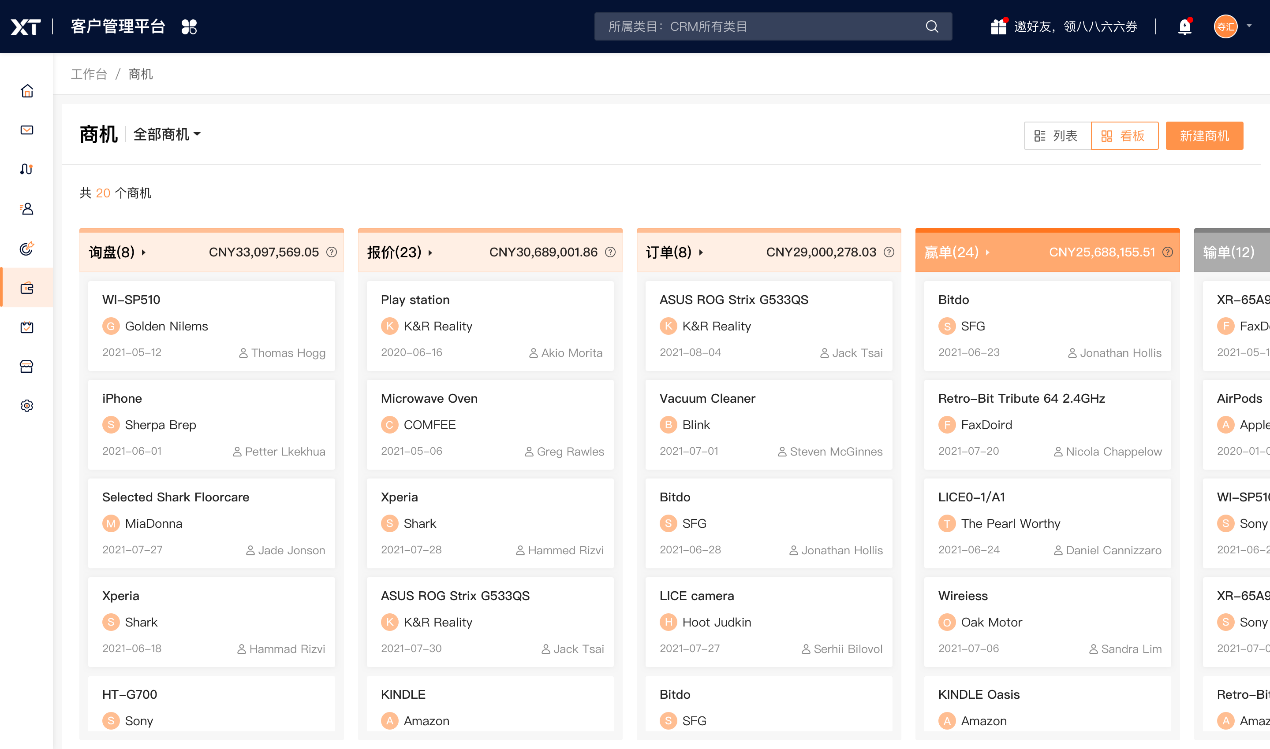Open the settings gear in sidebar
The width and height of the screenshot is (1270, 749).
[x=27, y=406]
